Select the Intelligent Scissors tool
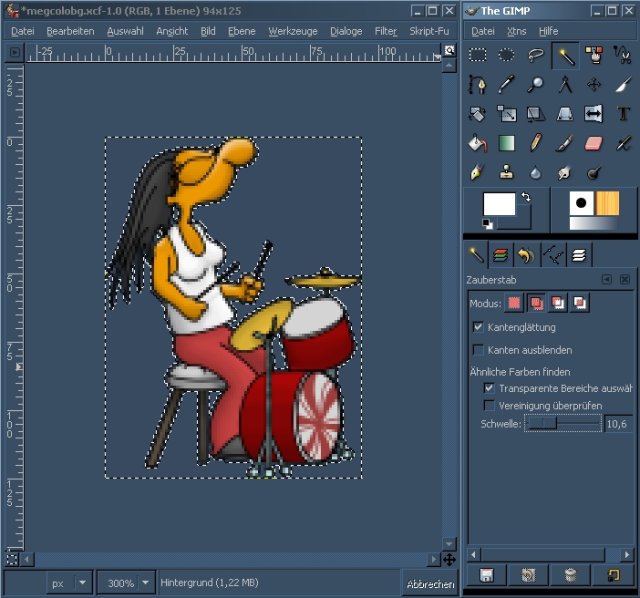640x598 pixels. pyautogui.click(x=623, y=55)
